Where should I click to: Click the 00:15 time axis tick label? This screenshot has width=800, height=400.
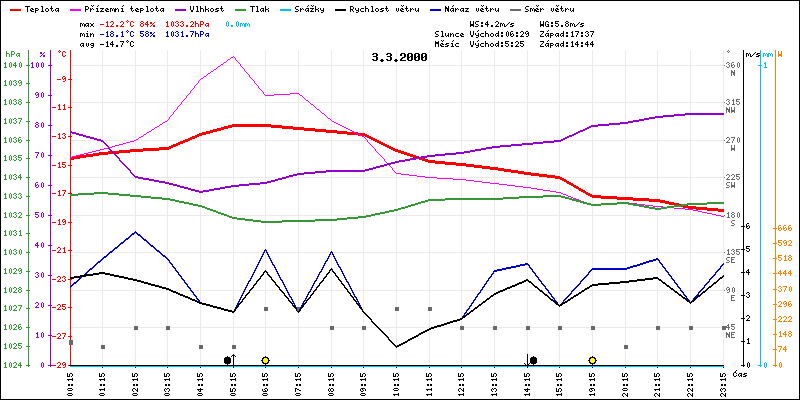point(71,382)
